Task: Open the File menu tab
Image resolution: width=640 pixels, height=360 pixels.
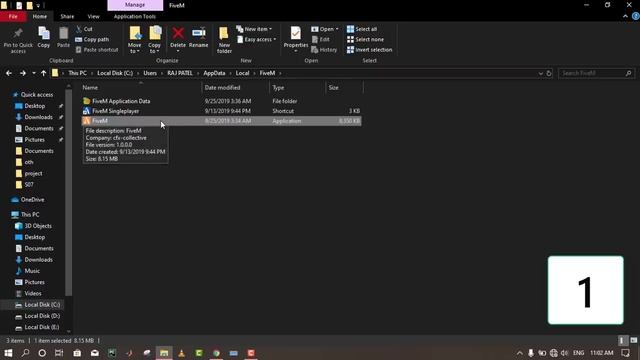Action: click(x=13, y=16)
